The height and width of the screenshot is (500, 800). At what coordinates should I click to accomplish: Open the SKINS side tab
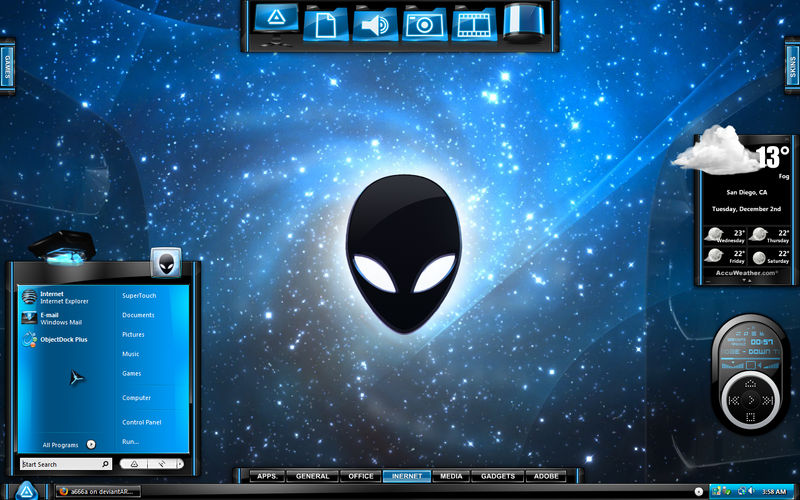click(792, 67)
